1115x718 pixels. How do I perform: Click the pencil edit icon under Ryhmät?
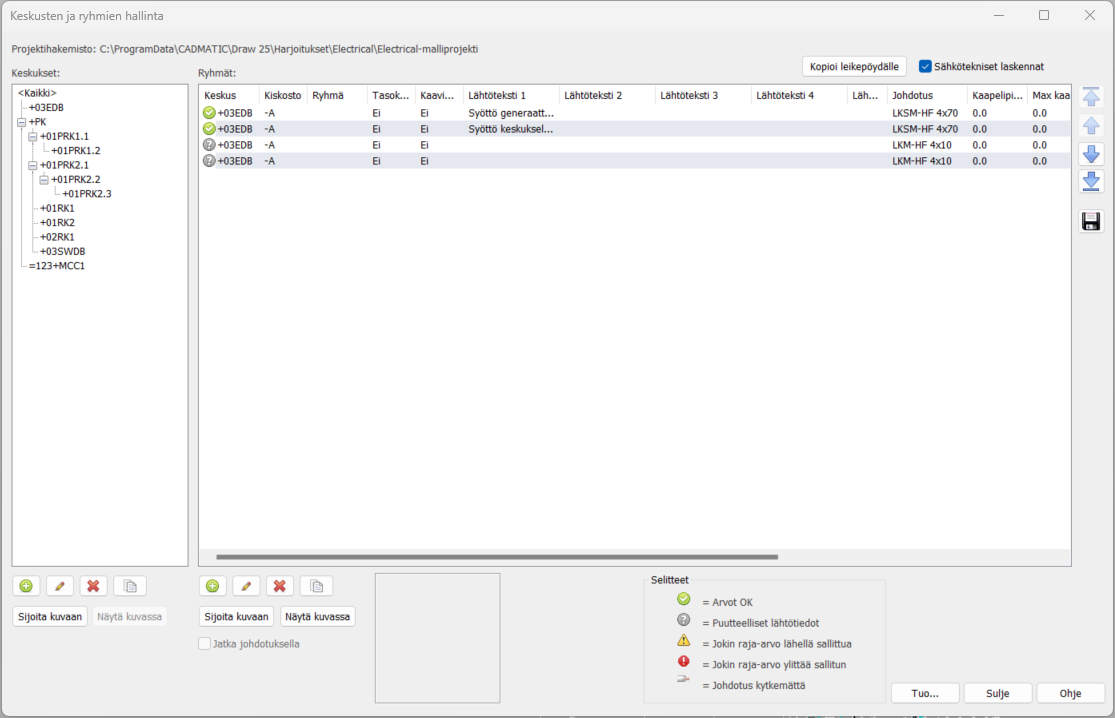[x=246, y=586]
